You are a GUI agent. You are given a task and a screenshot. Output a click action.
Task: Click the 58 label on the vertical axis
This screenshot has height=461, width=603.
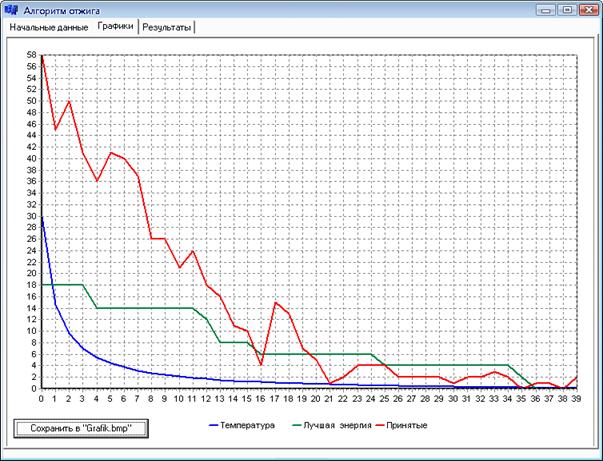30,55
